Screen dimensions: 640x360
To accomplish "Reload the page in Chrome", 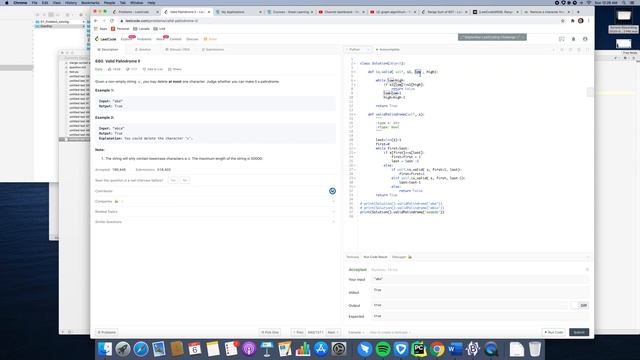I will [x=112, y=21].
